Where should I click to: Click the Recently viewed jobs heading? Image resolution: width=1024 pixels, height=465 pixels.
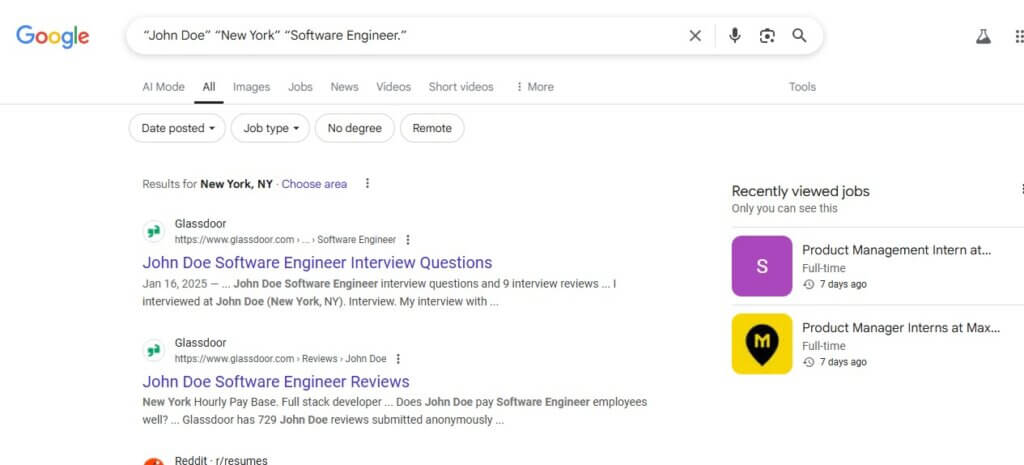pos(801,191)
